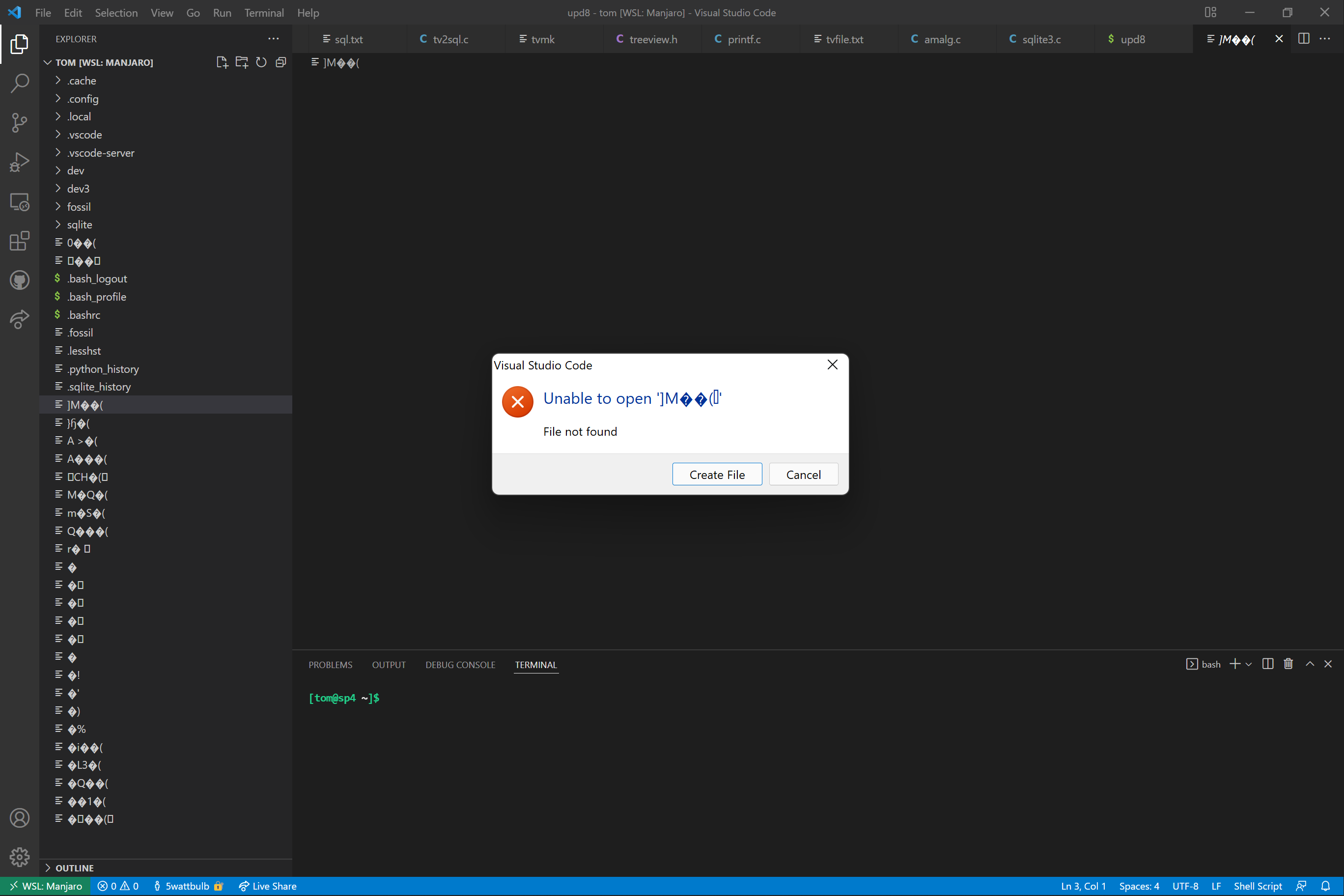Refresh the Explorer file list
The width and height of the screenshot is (1344, 896).
point(261,62)
